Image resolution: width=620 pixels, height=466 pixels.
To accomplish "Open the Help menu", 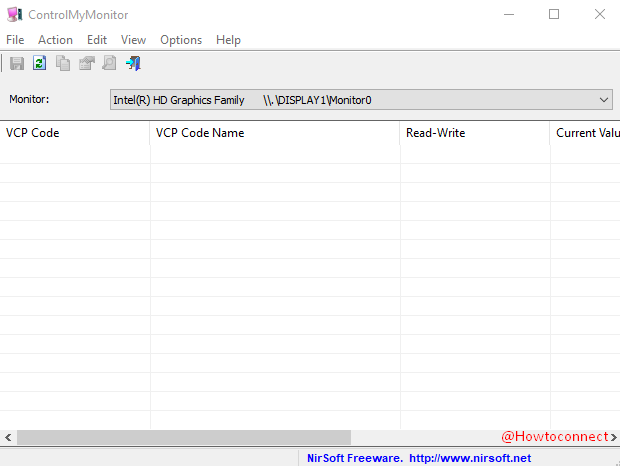I will [228, 40].
